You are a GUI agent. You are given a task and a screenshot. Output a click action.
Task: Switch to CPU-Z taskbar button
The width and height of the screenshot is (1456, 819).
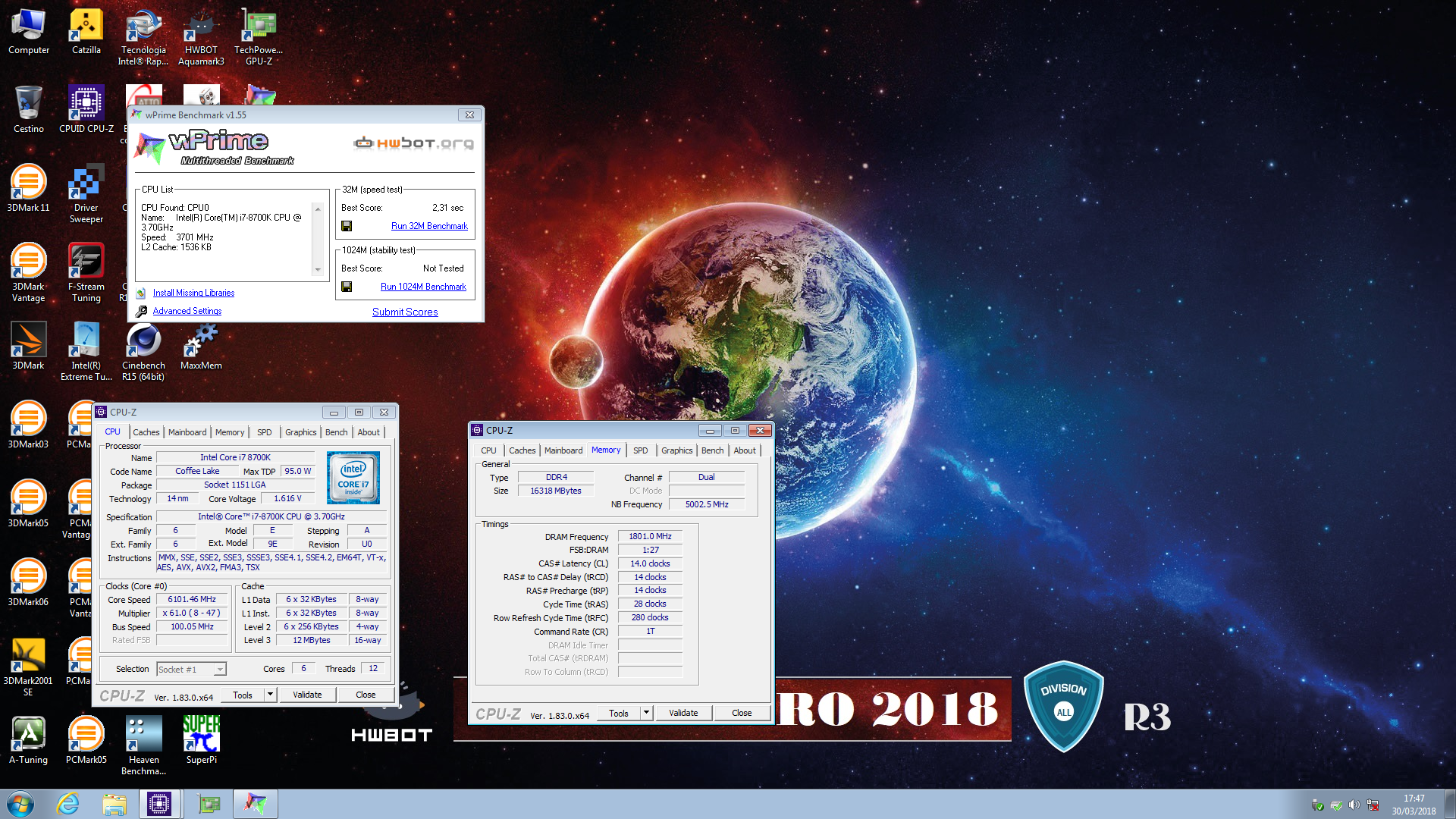(x=159, y=804)
